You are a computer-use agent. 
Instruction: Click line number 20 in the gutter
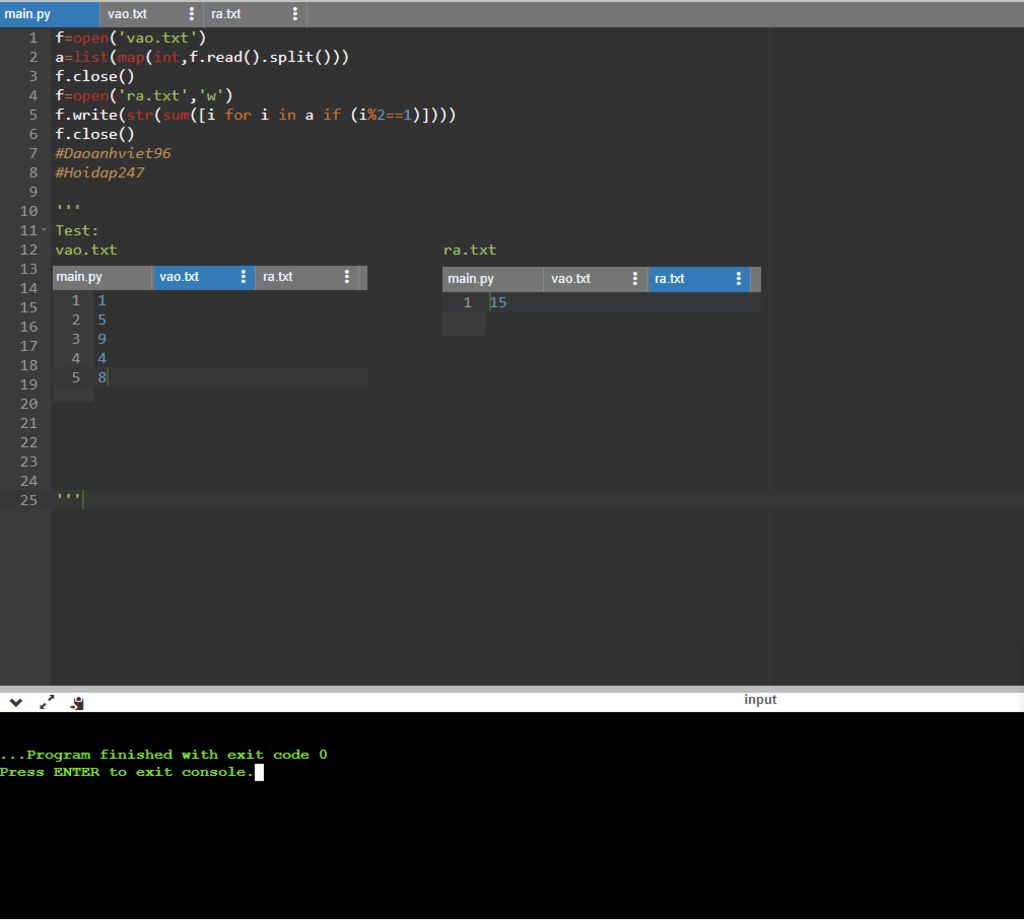[x=29, y=404]
